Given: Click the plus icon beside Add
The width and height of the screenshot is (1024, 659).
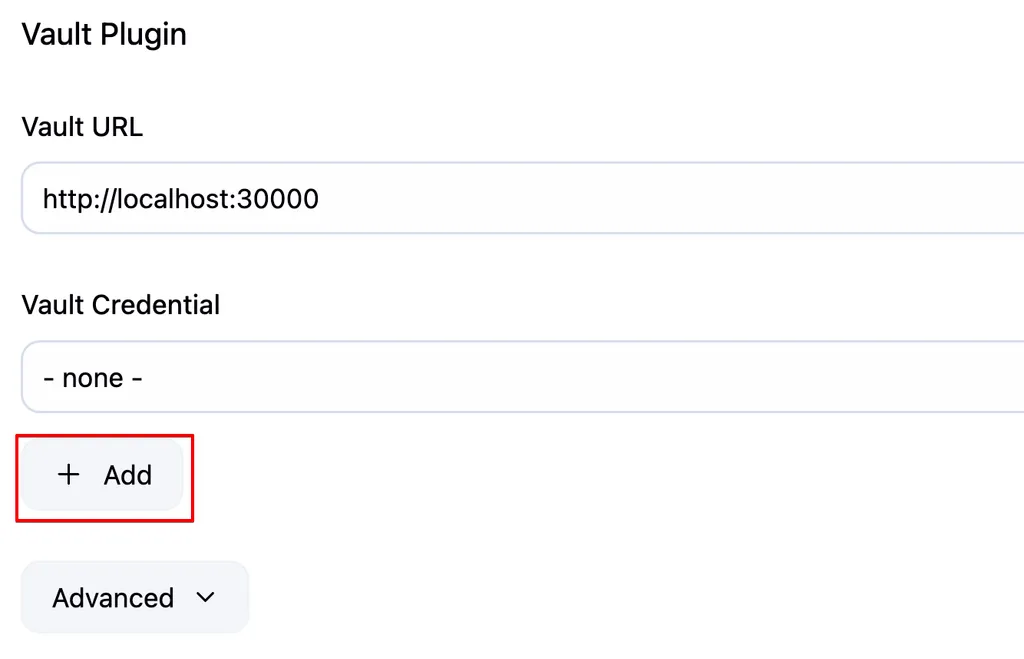Looking at the screenshot, I should click(69, 475).
